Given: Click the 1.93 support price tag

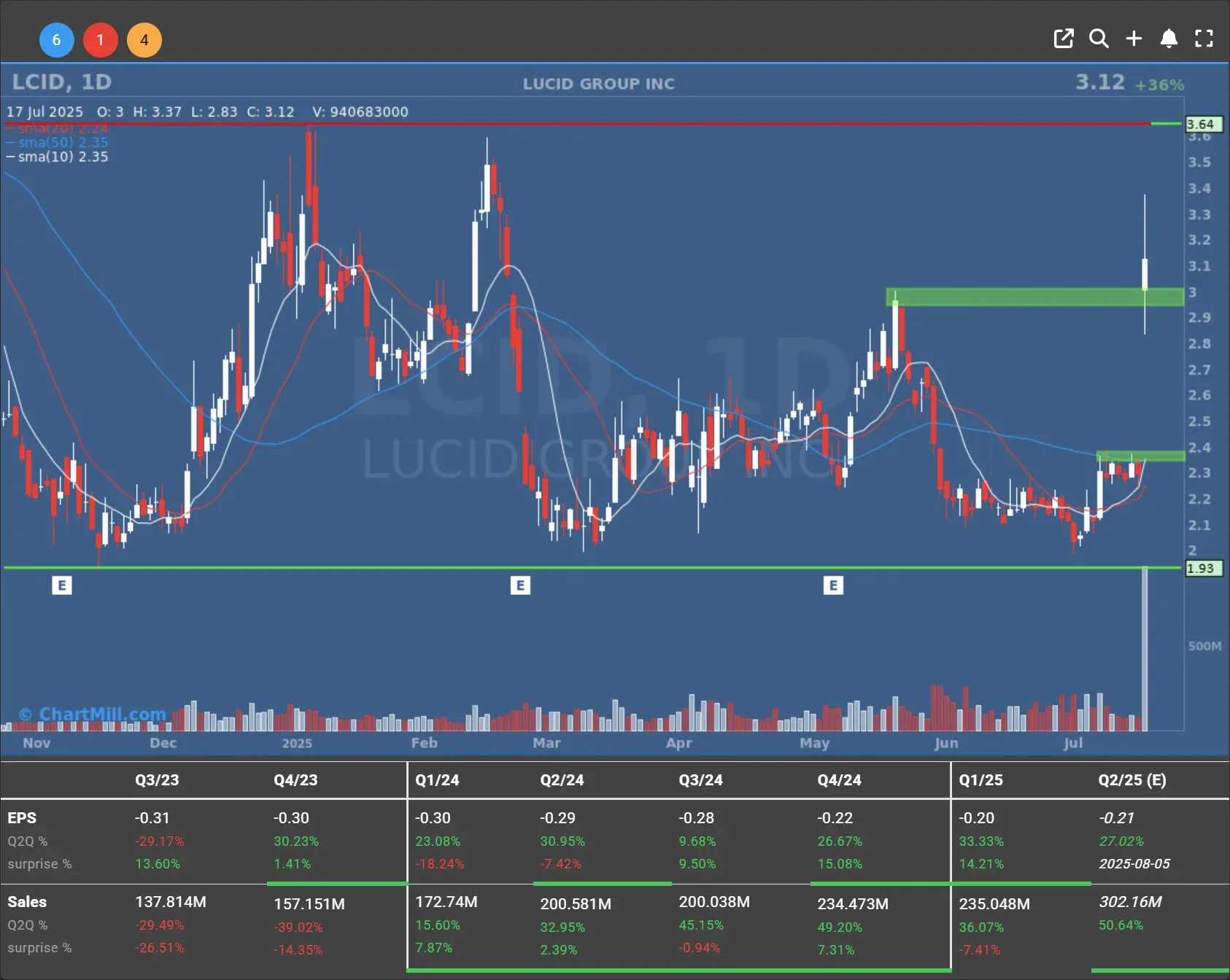Looking at the screenshot, I should (1204, 569).
